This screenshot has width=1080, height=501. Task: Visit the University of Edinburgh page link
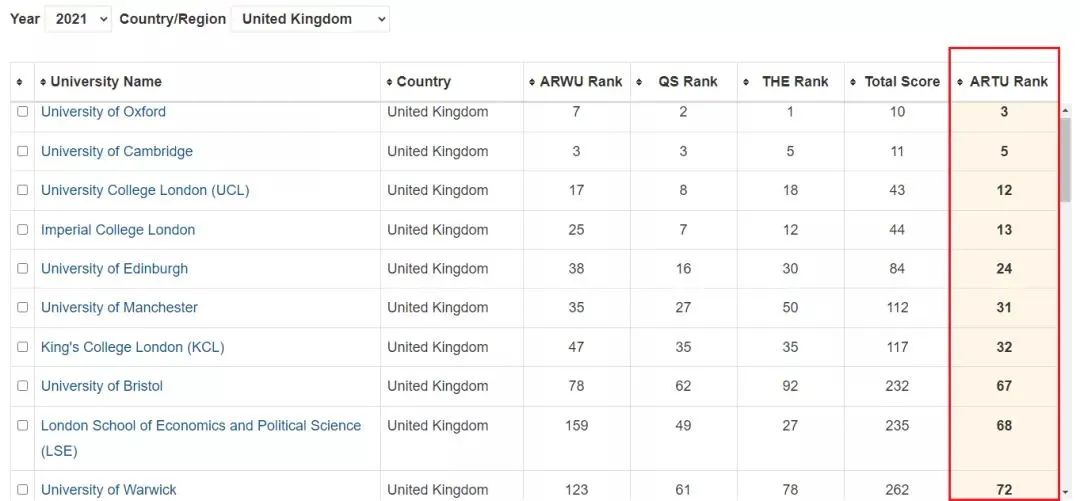tap(114, 269)
